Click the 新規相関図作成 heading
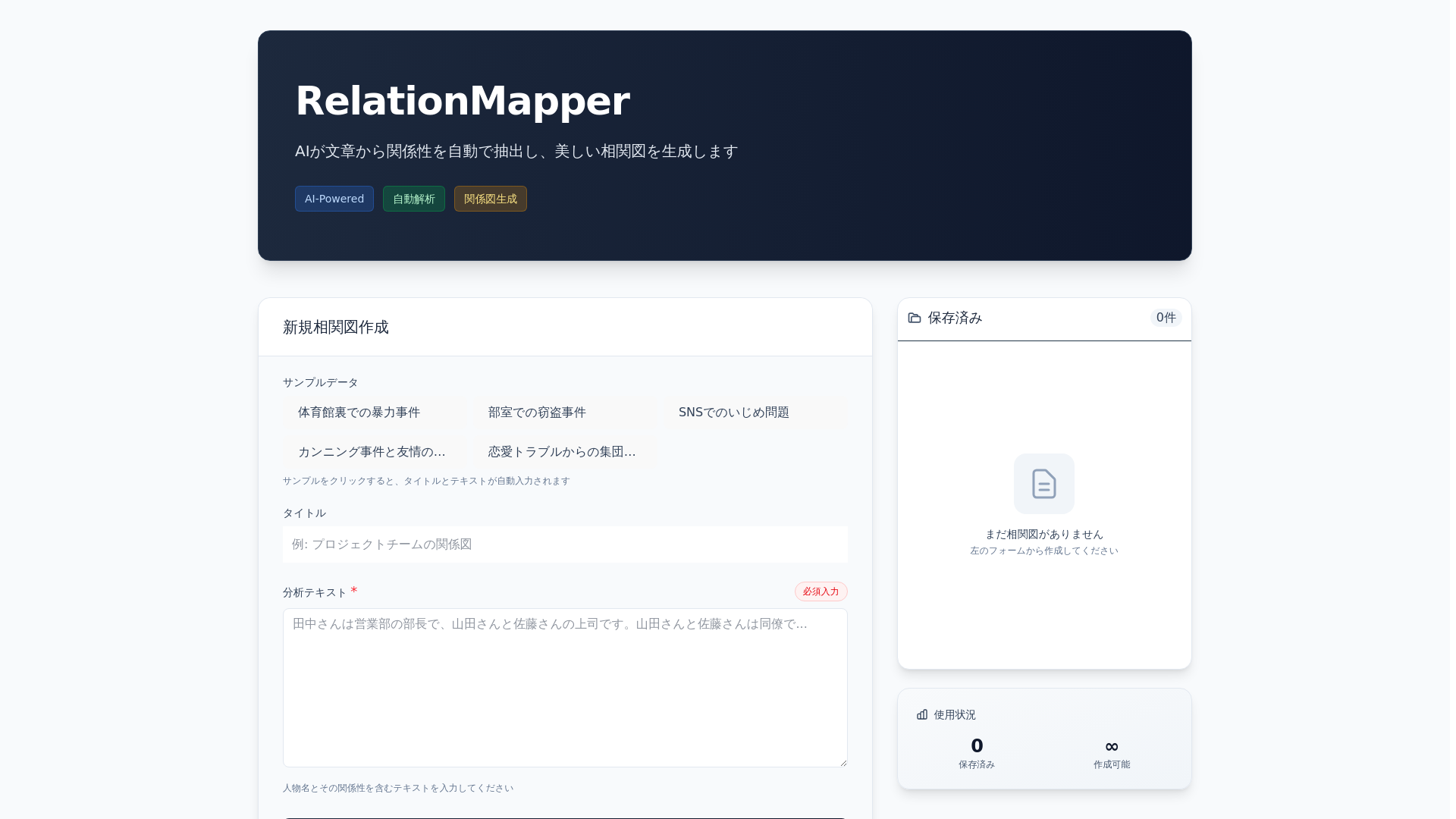 [x=336, y=327]
